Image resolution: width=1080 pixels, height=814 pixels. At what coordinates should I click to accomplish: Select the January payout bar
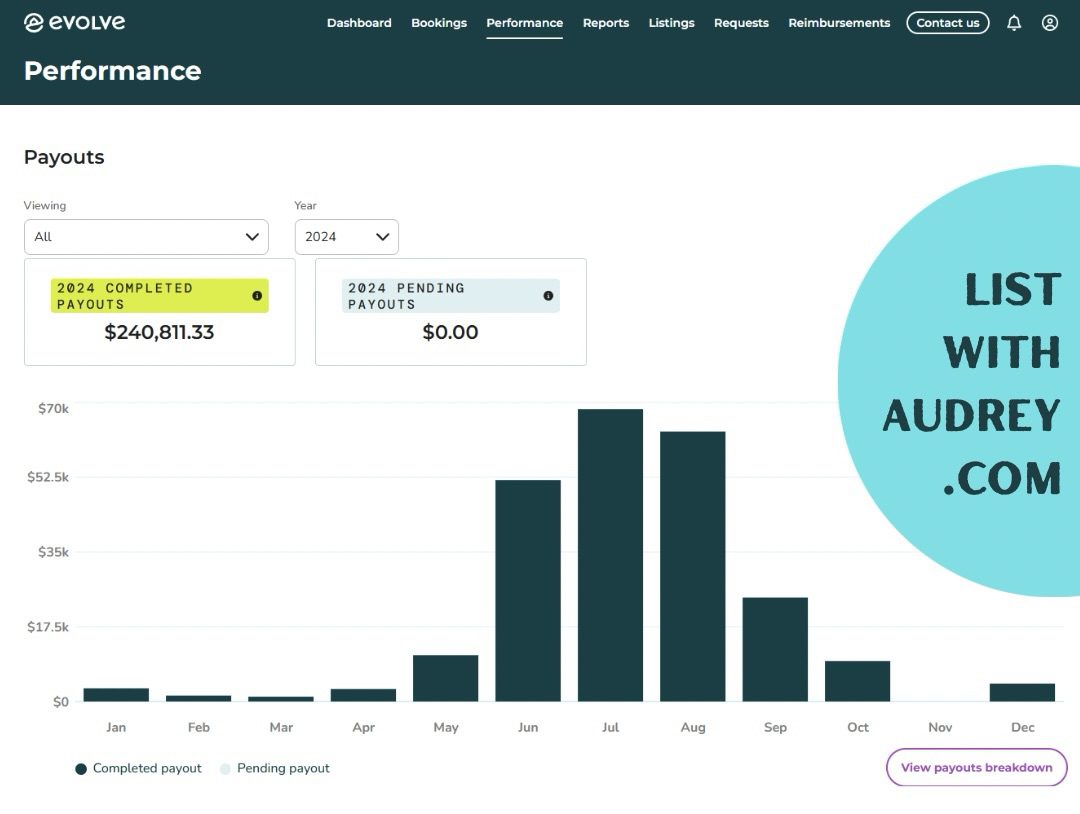tap(116, 695)
